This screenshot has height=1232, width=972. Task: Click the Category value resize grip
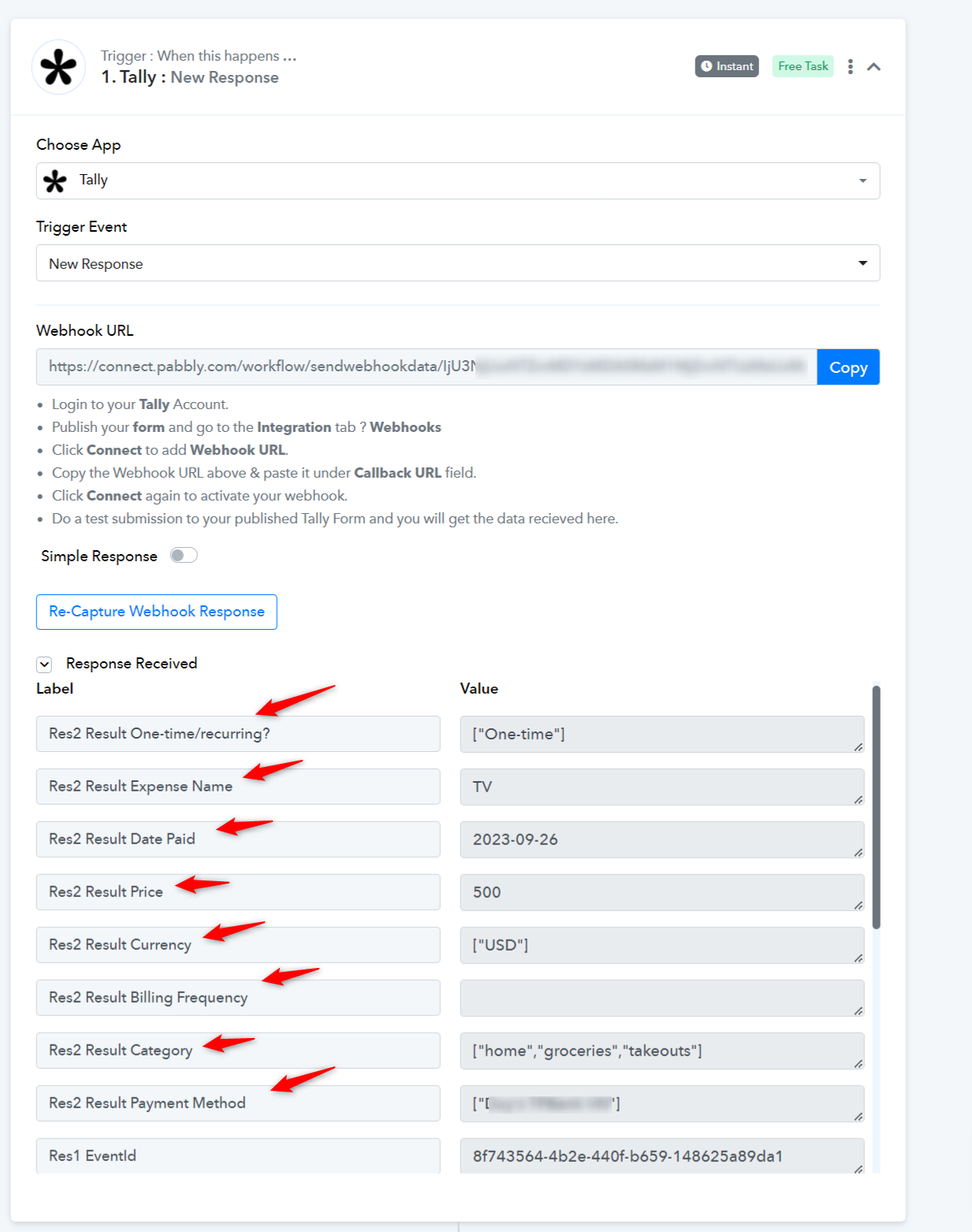(x=858, y=1063)
